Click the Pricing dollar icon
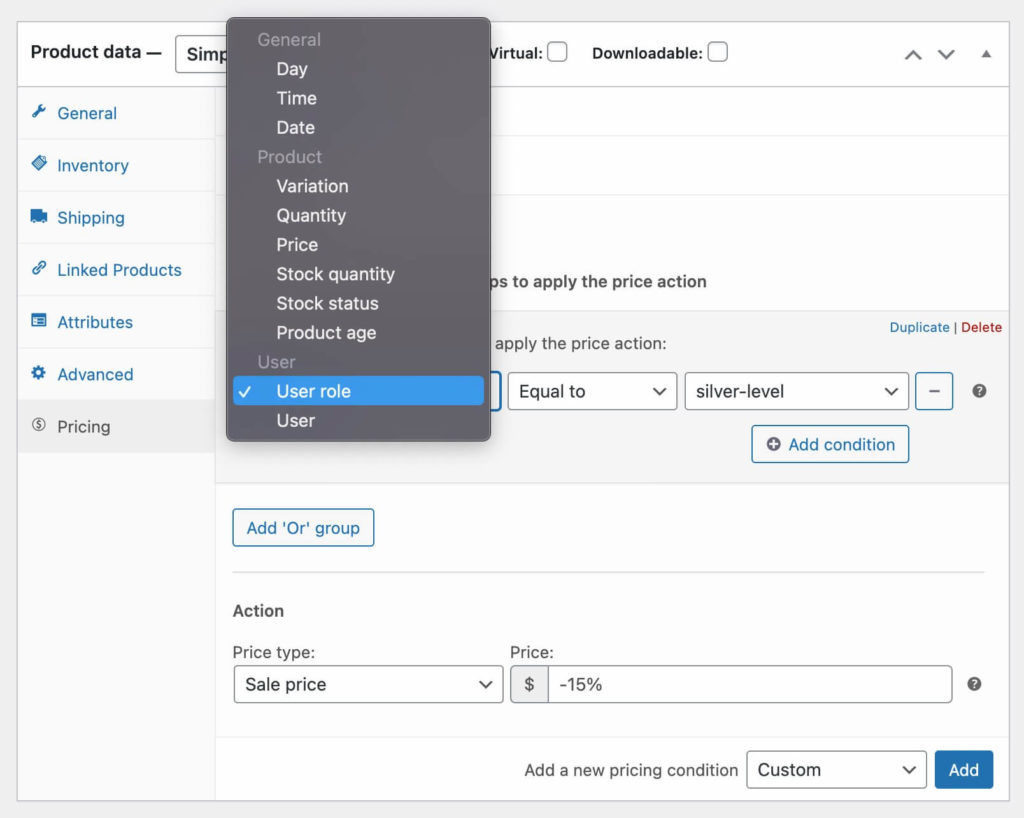Image resolution: width=1024 pixels, height=818 pixels. pyautogui.click(x=39, y=425)
